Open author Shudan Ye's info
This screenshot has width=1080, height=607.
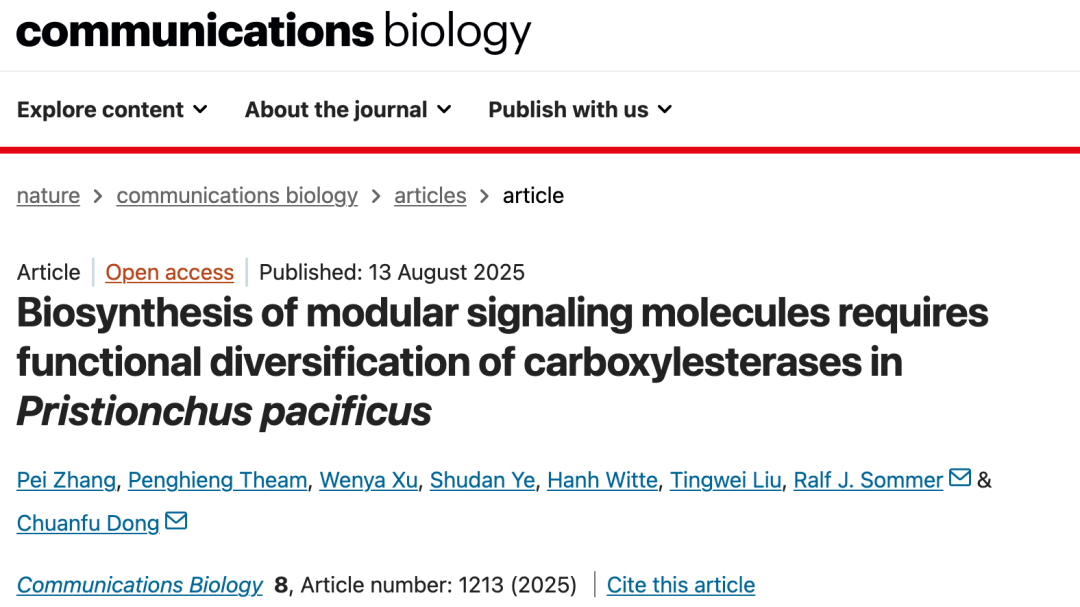(x=482, y=480)
